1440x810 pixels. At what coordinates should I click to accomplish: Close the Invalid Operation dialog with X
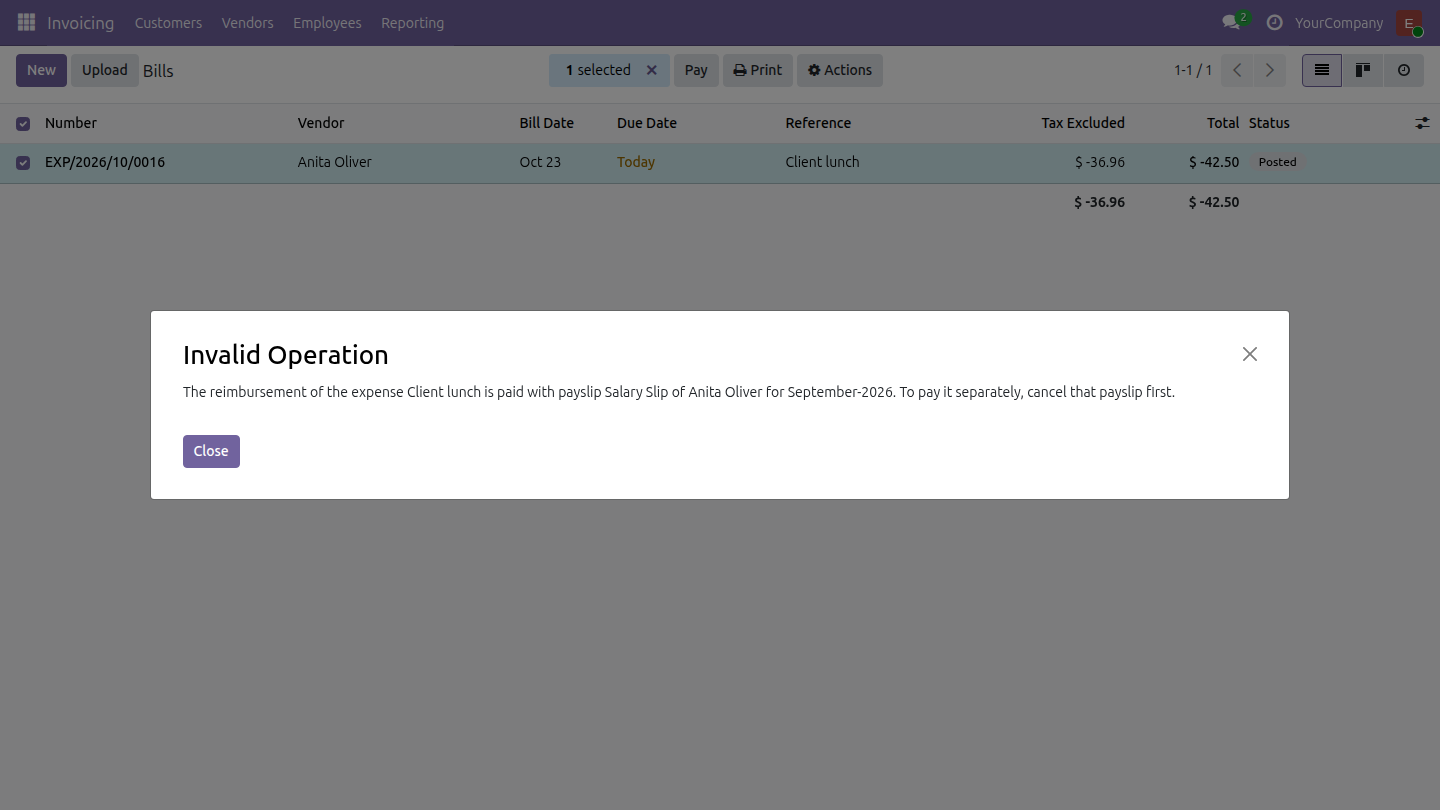[x=1250, y=354]
